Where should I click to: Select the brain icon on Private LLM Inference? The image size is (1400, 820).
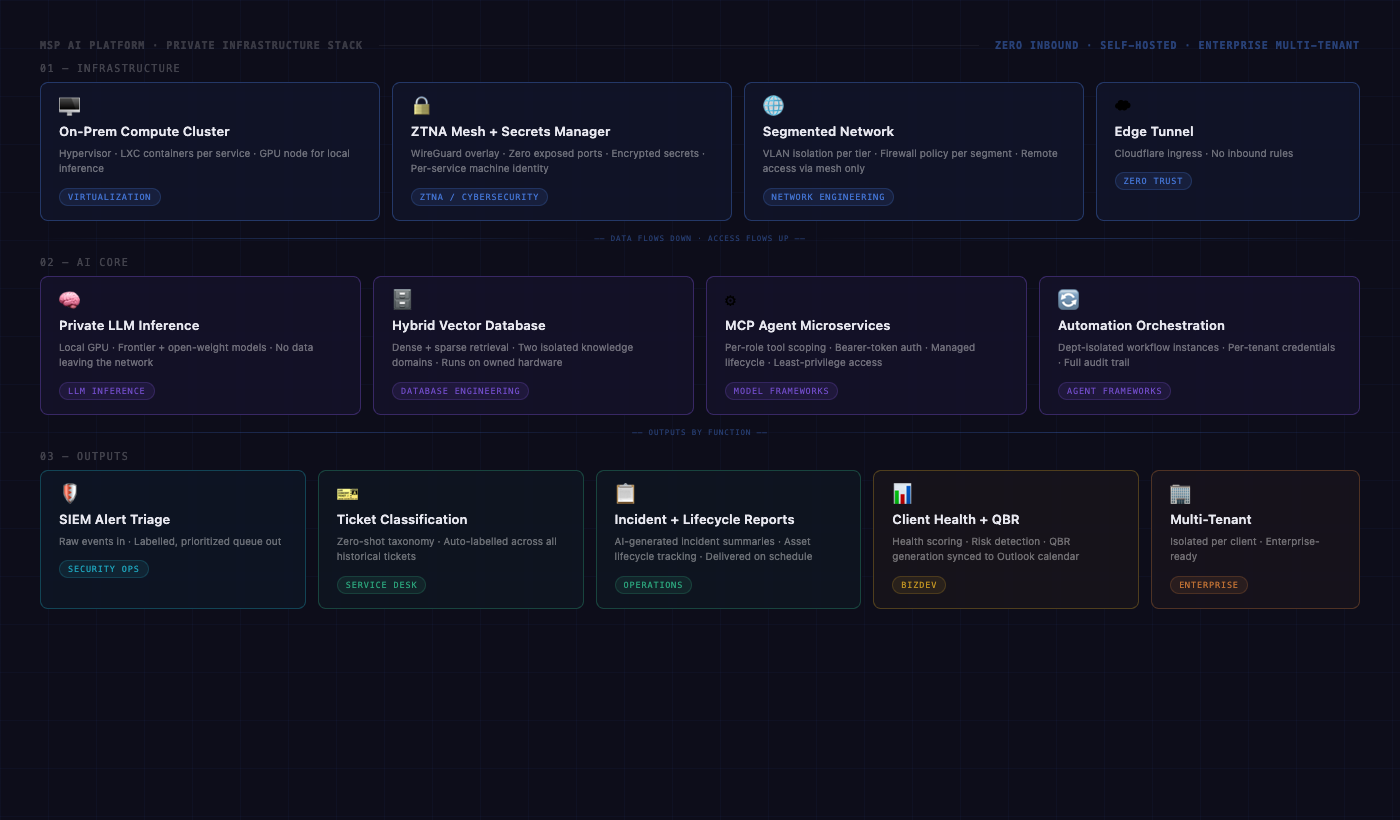69,299
